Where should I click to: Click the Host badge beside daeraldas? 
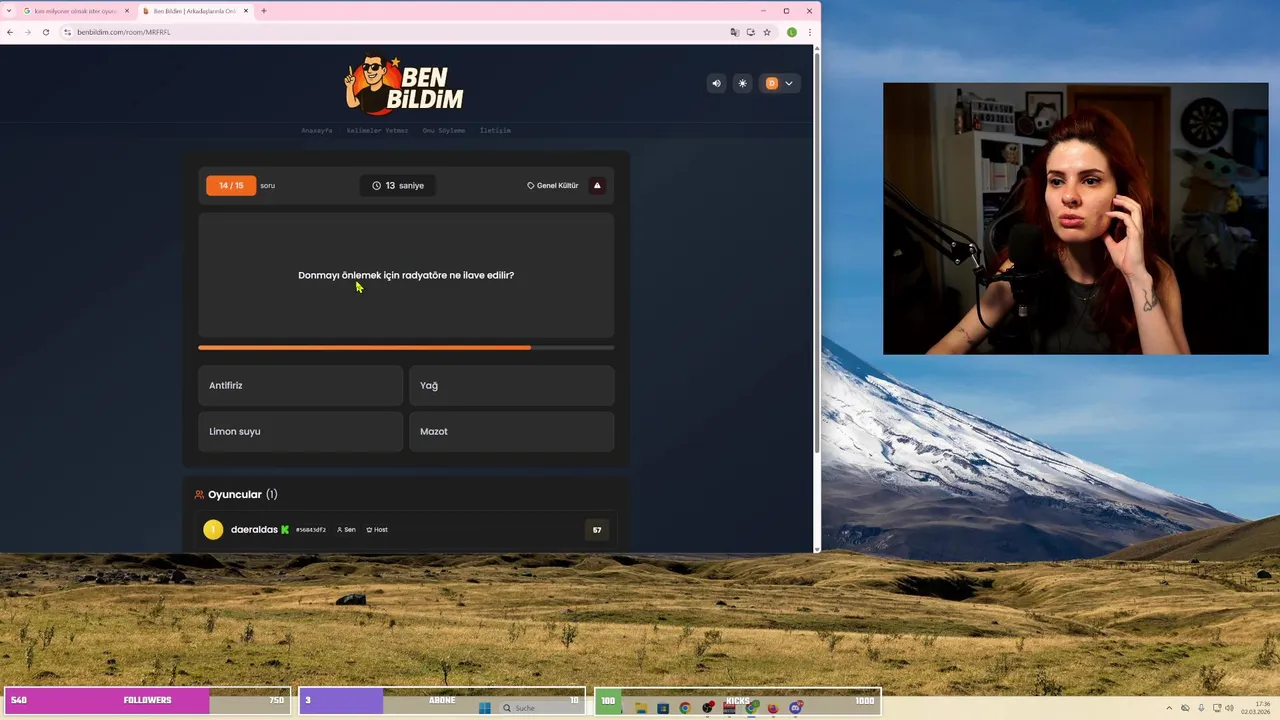(377, 530)
